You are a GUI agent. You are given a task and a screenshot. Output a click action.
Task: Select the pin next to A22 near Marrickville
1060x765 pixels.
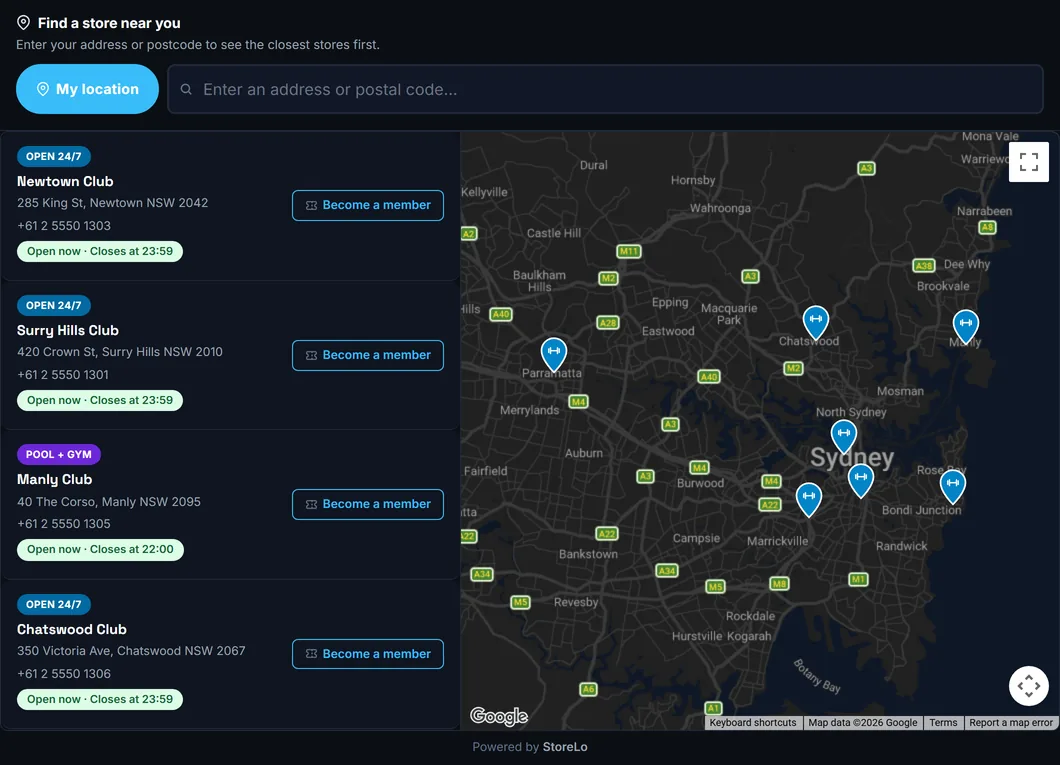[809, 499]
